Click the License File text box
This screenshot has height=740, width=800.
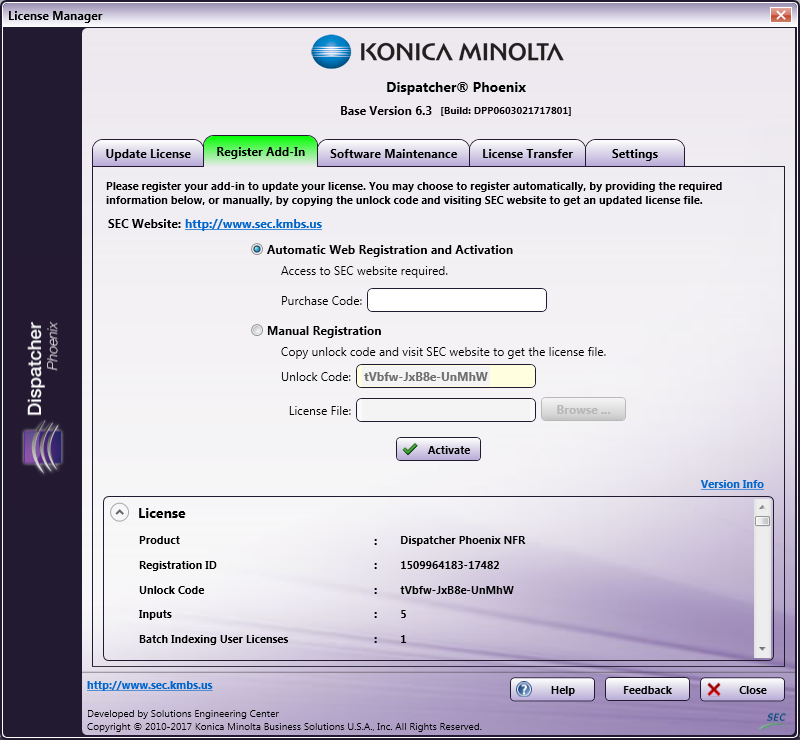coord(445,410)
